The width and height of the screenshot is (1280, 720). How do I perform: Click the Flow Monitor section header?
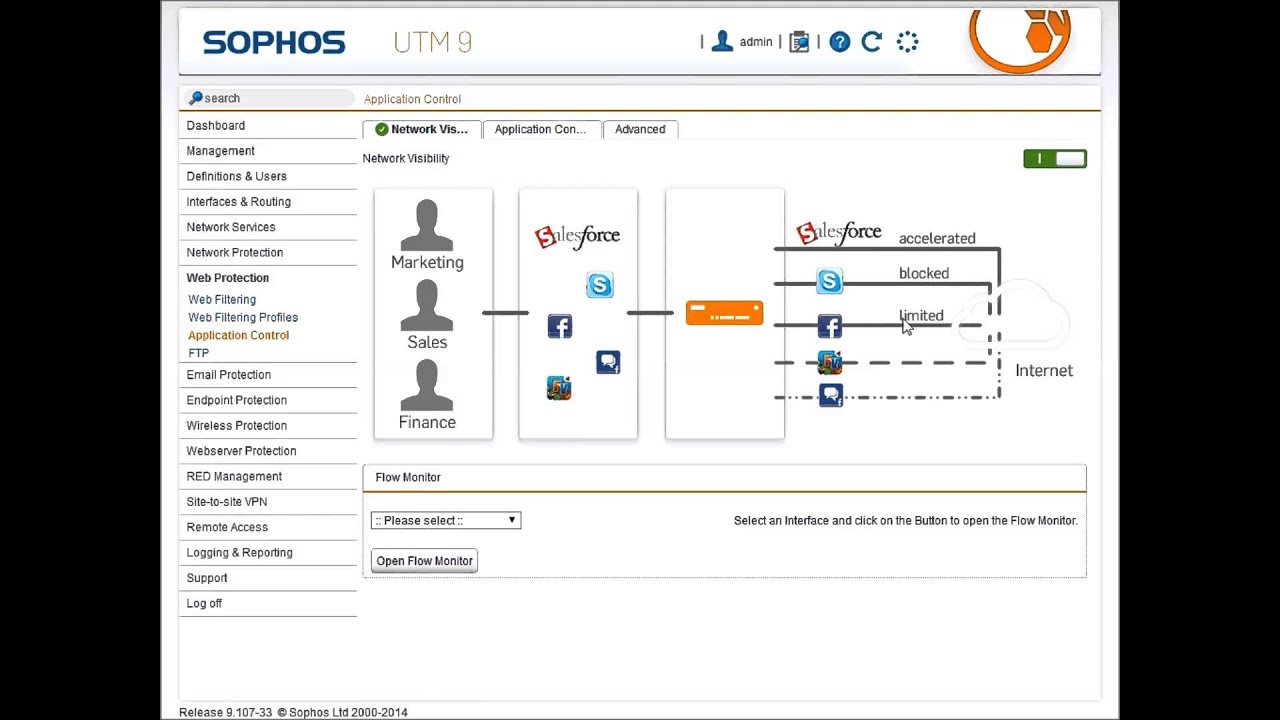click(724, 477)
